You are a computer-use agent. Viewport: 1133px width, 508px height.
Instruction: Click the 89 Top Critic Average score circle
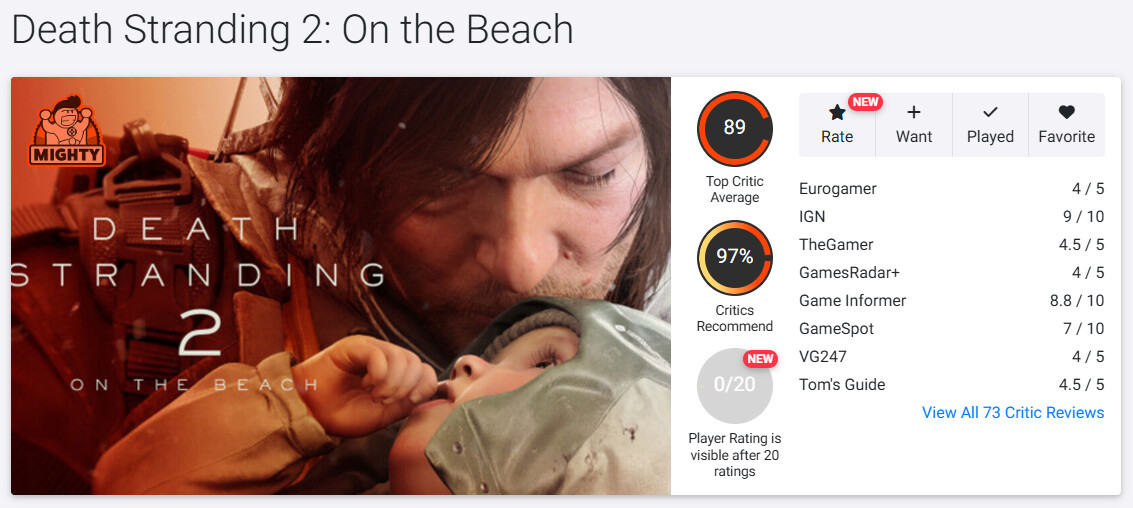735,128
